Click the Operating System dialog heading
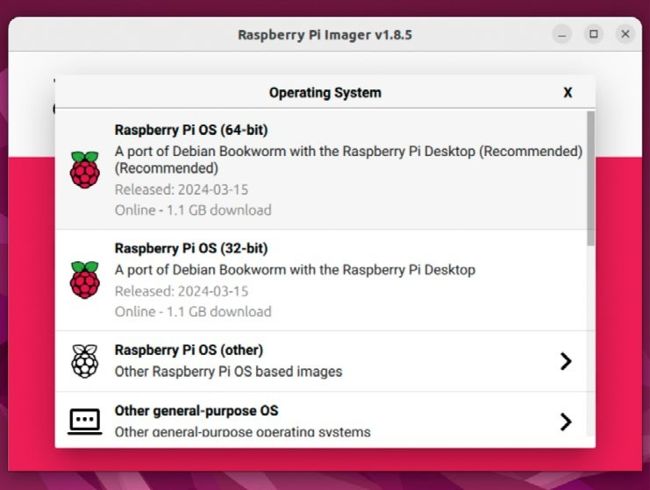 325,92
